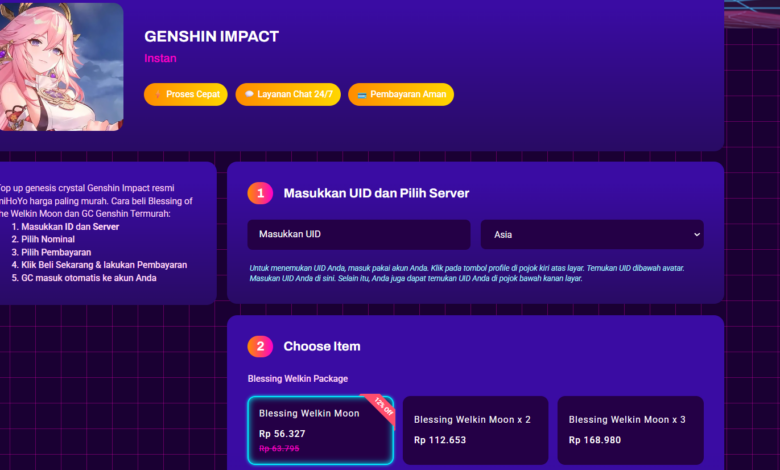
Task: Select the Blessing Welkin Moon item card
Action: (320, 430)
